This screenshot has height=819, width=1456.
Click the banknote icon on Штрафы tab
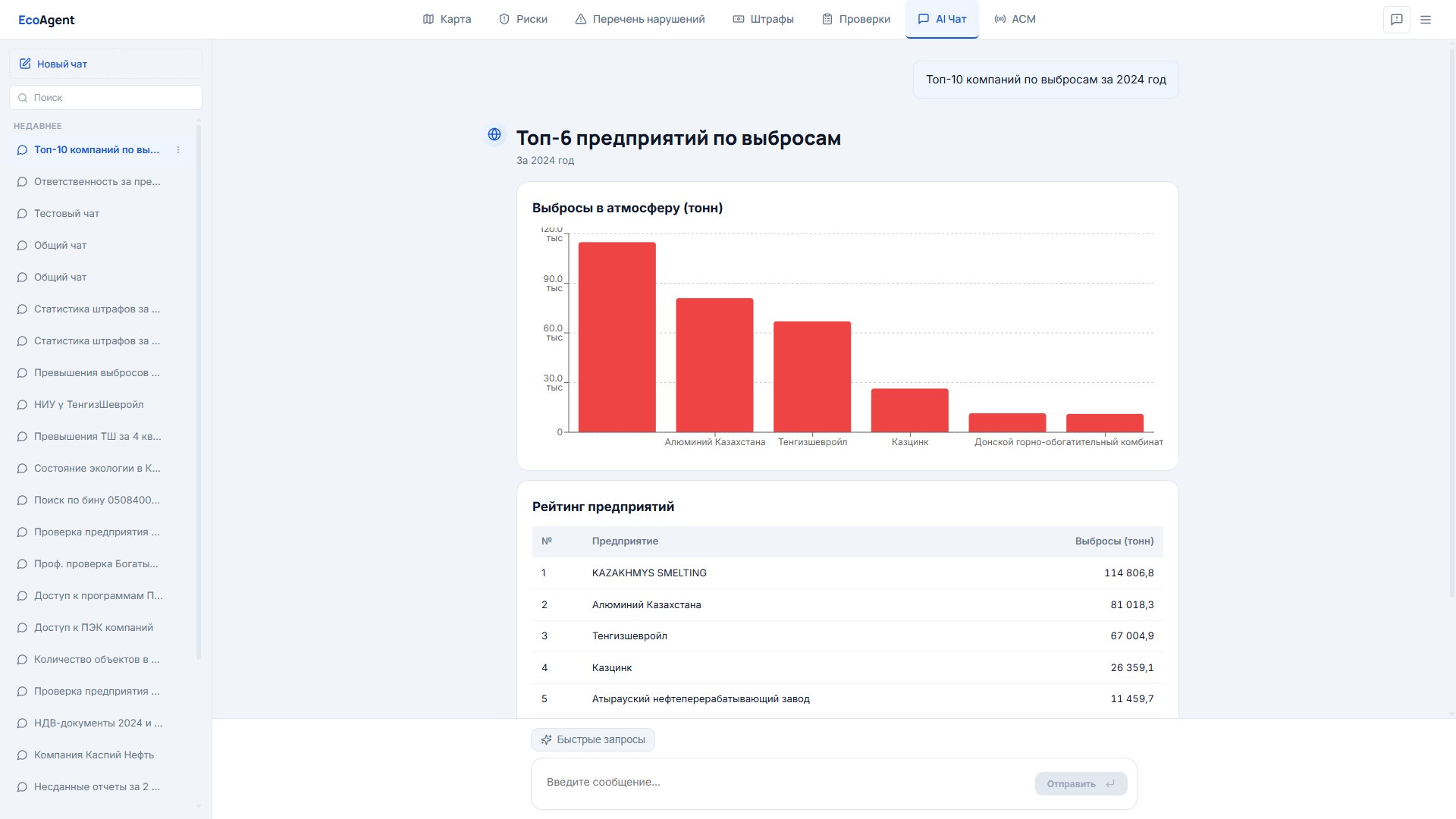[739, 19]
